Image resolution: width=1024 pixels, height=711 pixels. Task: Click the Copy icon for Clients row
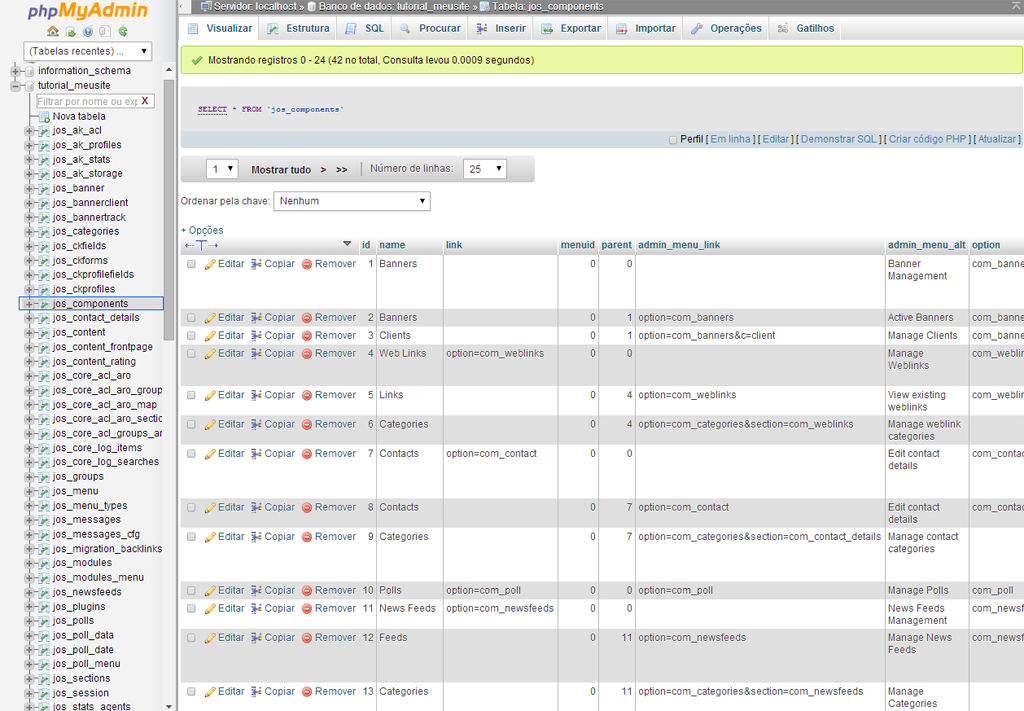(x=257, y=336)
